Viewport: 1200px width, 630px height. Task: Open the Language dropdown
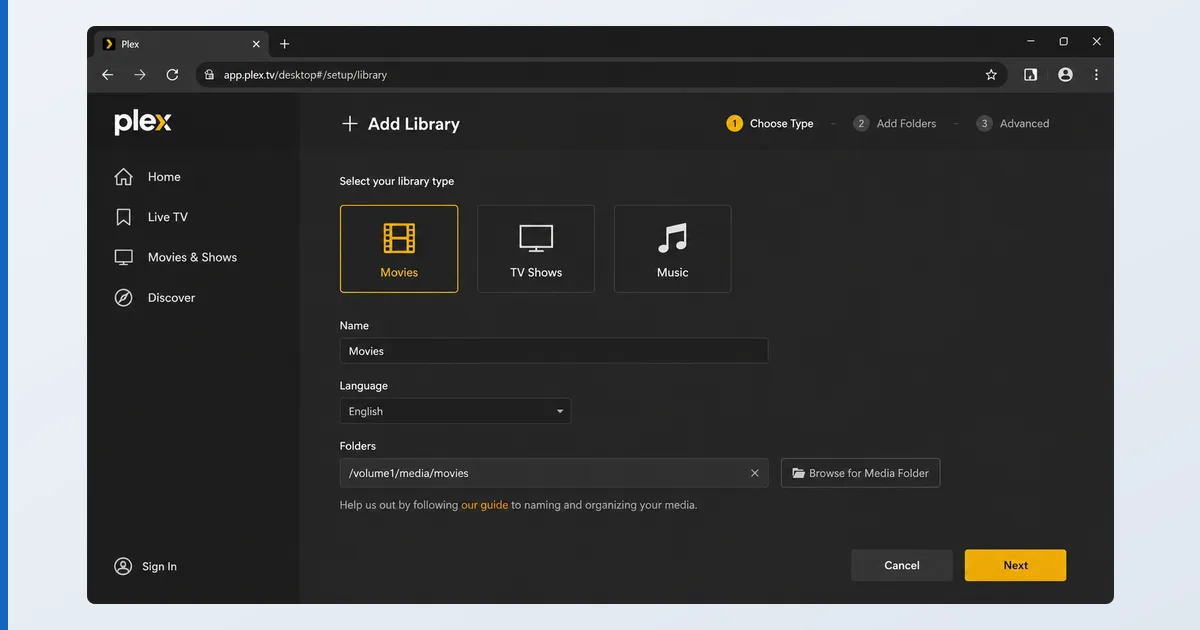coord(455,411)
